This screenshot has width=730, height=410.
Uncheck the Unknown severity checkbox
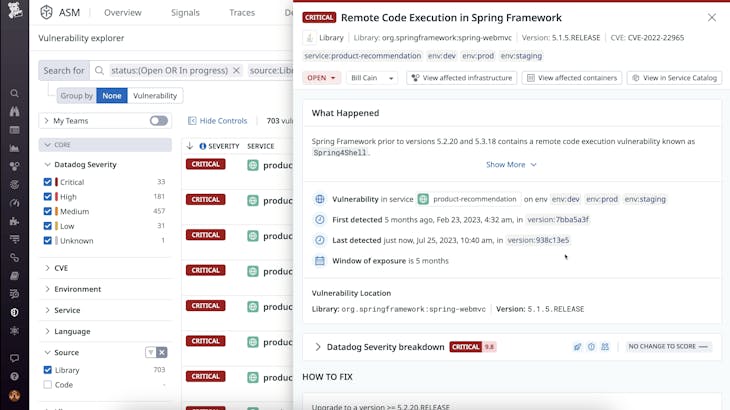(47, 241)
